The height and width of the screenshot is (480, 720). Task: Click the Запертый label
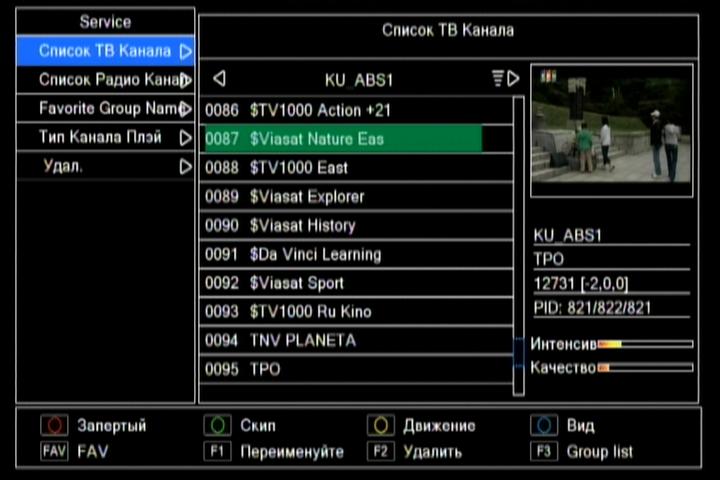[112, 426]
